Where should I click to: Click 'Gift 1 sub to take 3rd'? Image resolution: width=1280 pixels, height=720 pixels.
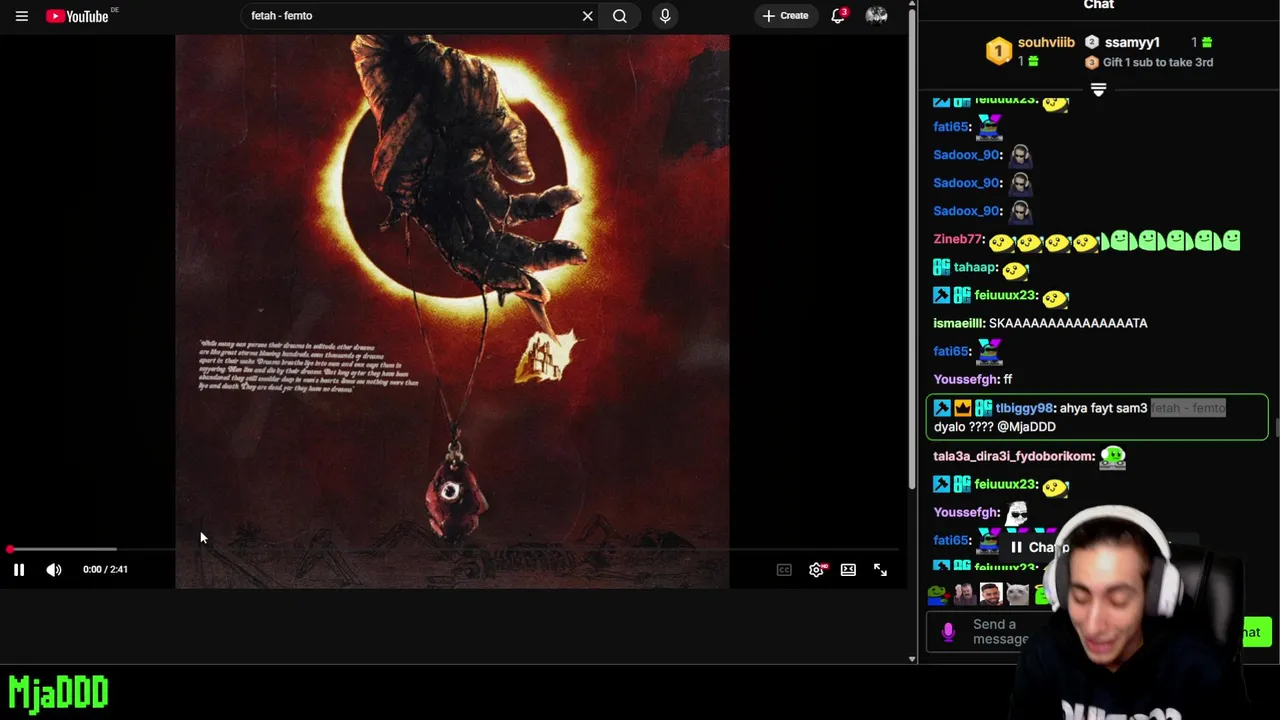(x=1157, y=62)
